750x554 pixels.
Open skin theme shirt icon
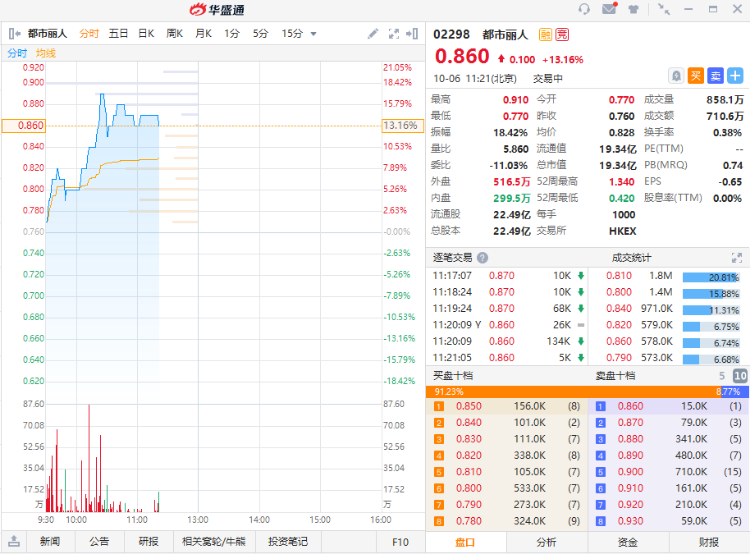click(634, 9)
